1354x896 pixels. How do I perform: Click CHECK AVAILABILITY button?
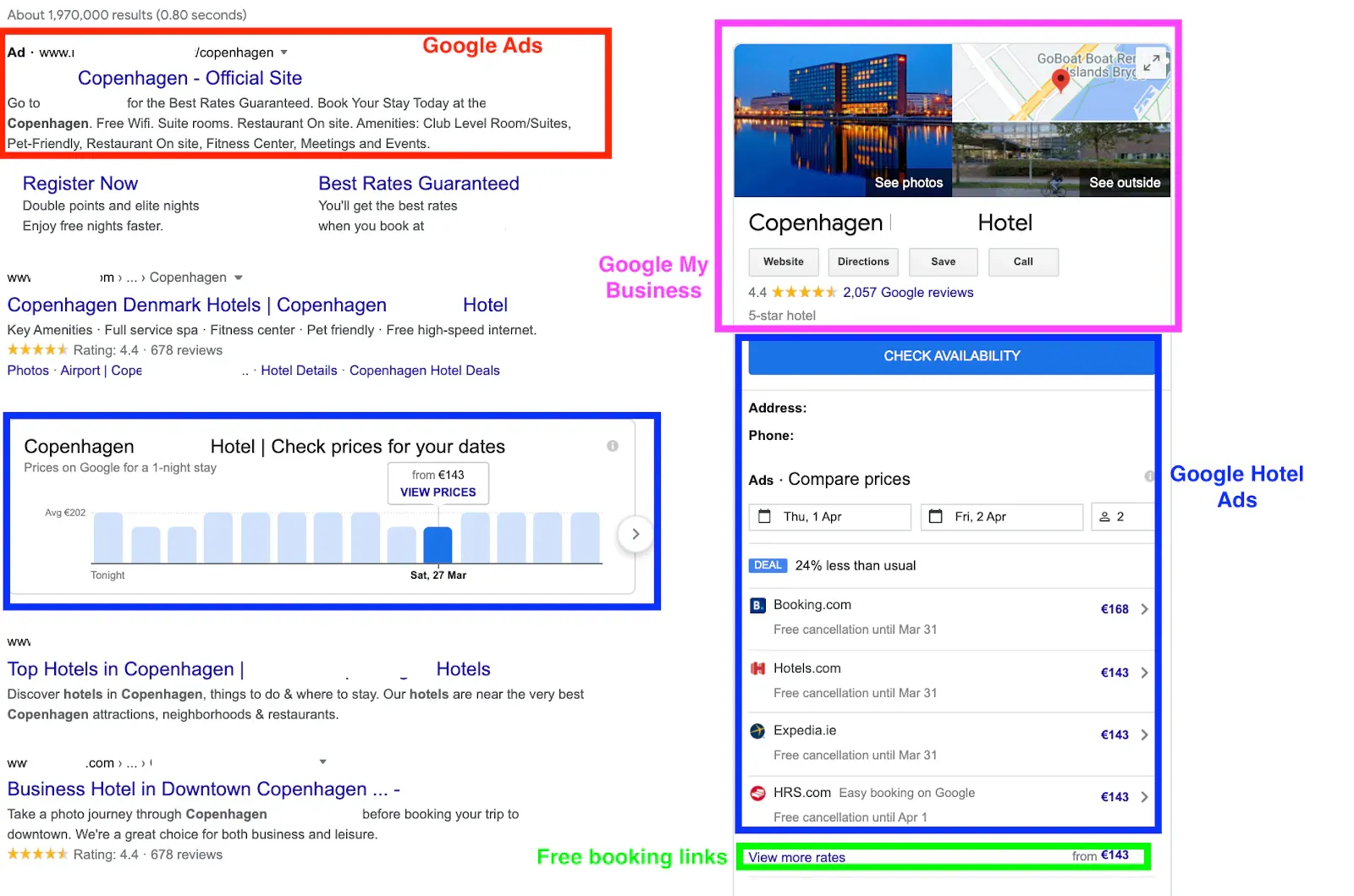click(952, 356)
